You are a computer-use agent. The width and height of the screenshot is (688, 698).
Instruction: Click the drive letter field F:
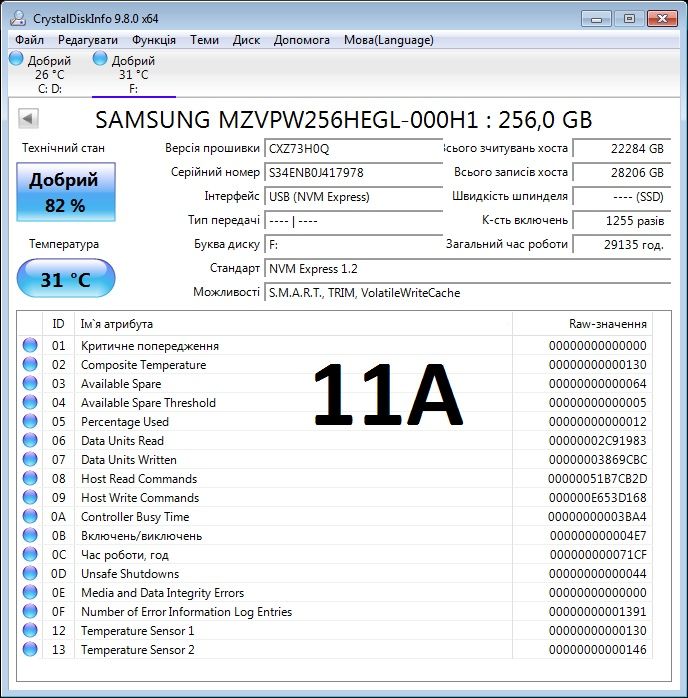(x=353, y=244)
